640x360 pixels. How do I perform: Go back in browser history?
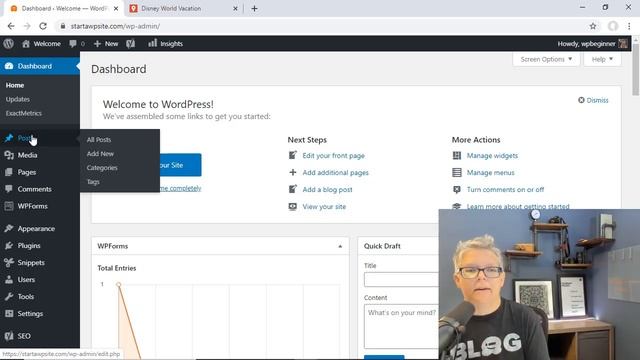[11, 26]
